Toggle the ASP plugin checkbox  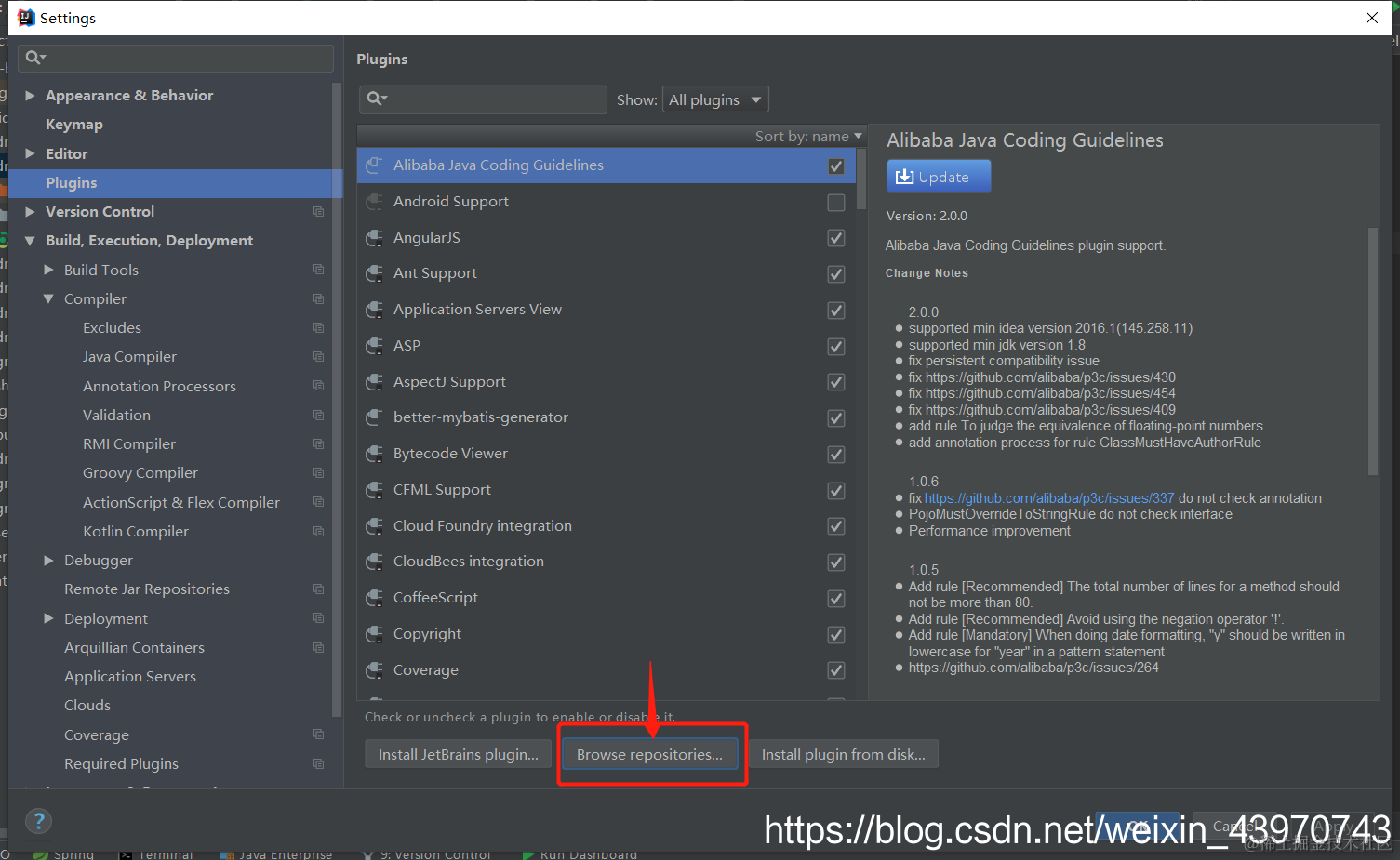pyautogui.click(x=836, y=347)
